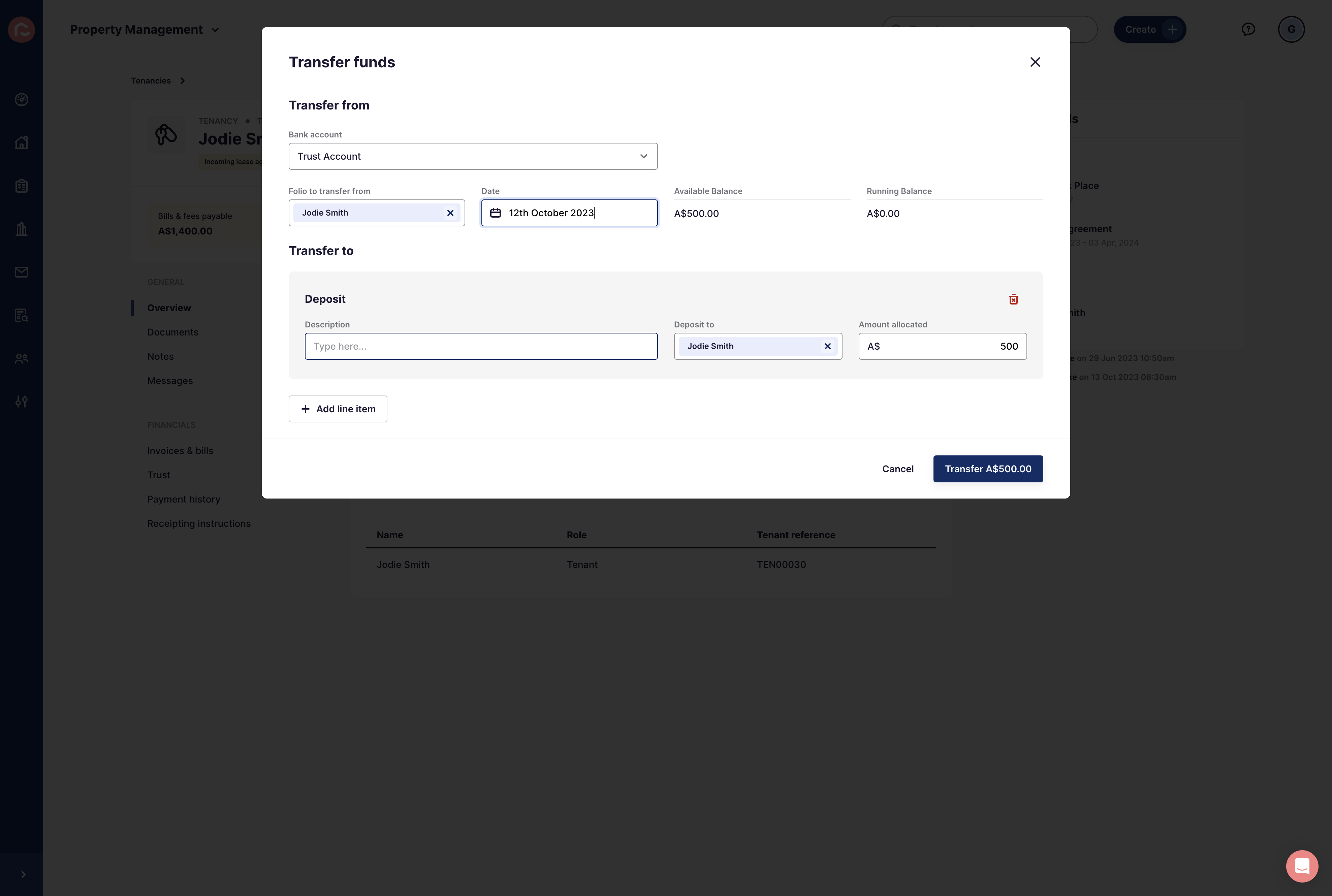
Task: Close the Transfer funds dialog
Action: click(1035, 62)
